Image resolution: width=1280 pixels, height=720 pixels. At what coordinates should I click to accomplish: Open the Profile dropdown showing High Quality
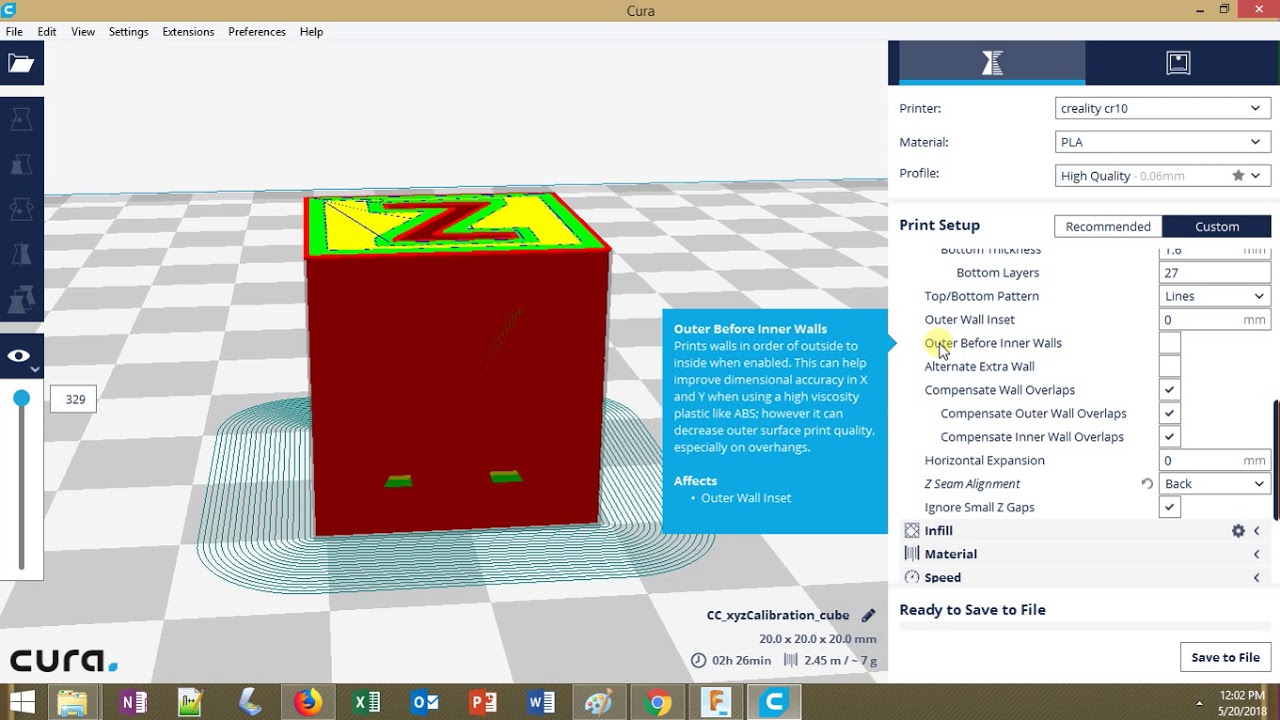click(1163, 176)
